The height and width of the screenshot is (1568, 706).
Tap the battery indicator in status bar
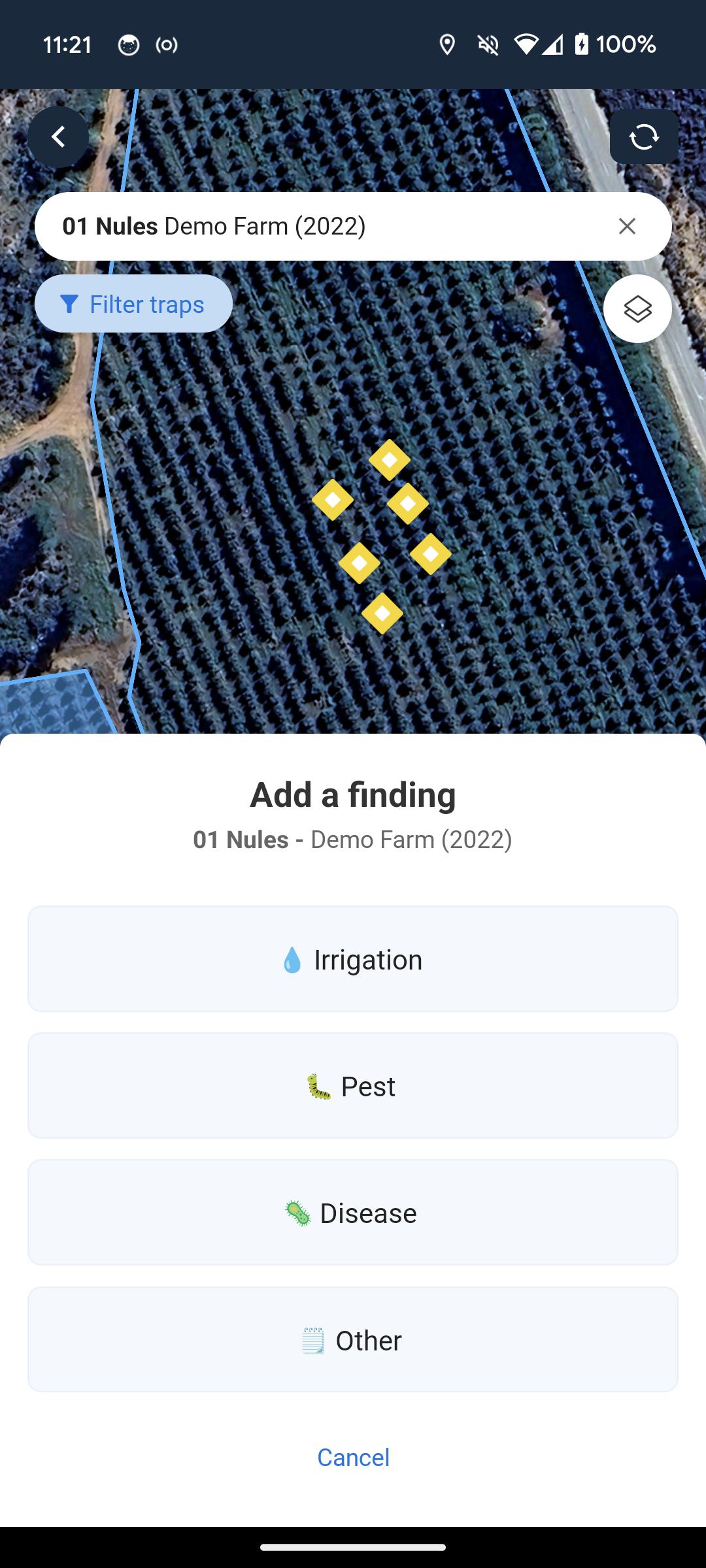pos(581,44)
